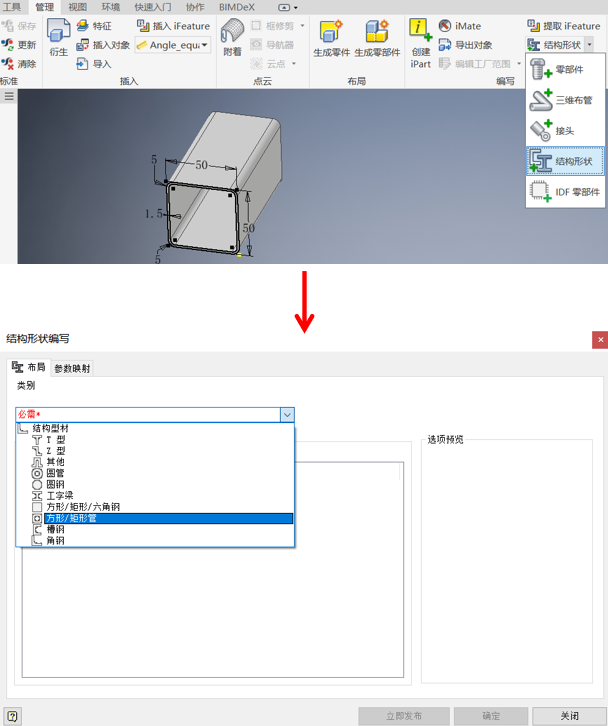This screenshot has width=608, height=726.
Task: Click the 特征 feature icon
Action: click(x=82, y=25)
